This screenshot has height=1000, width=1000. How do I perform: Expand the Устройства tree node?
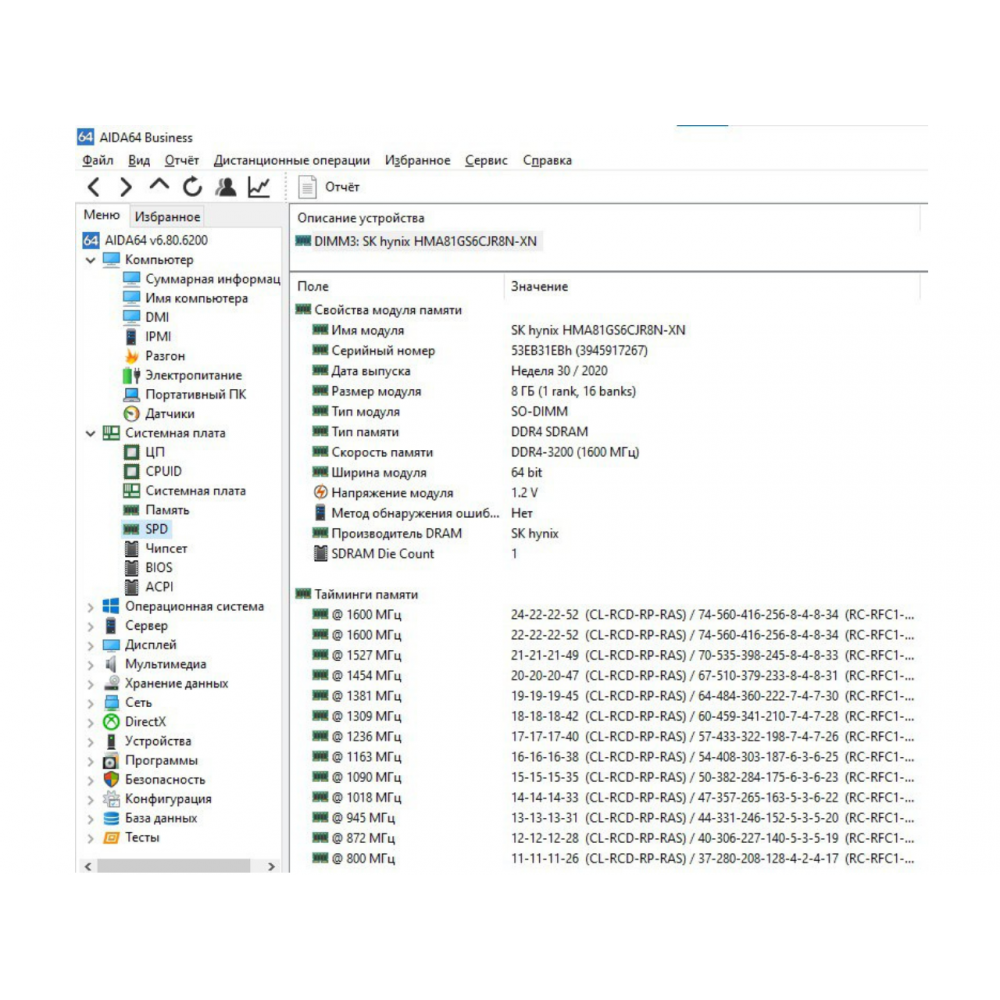(x=91, y=742)
